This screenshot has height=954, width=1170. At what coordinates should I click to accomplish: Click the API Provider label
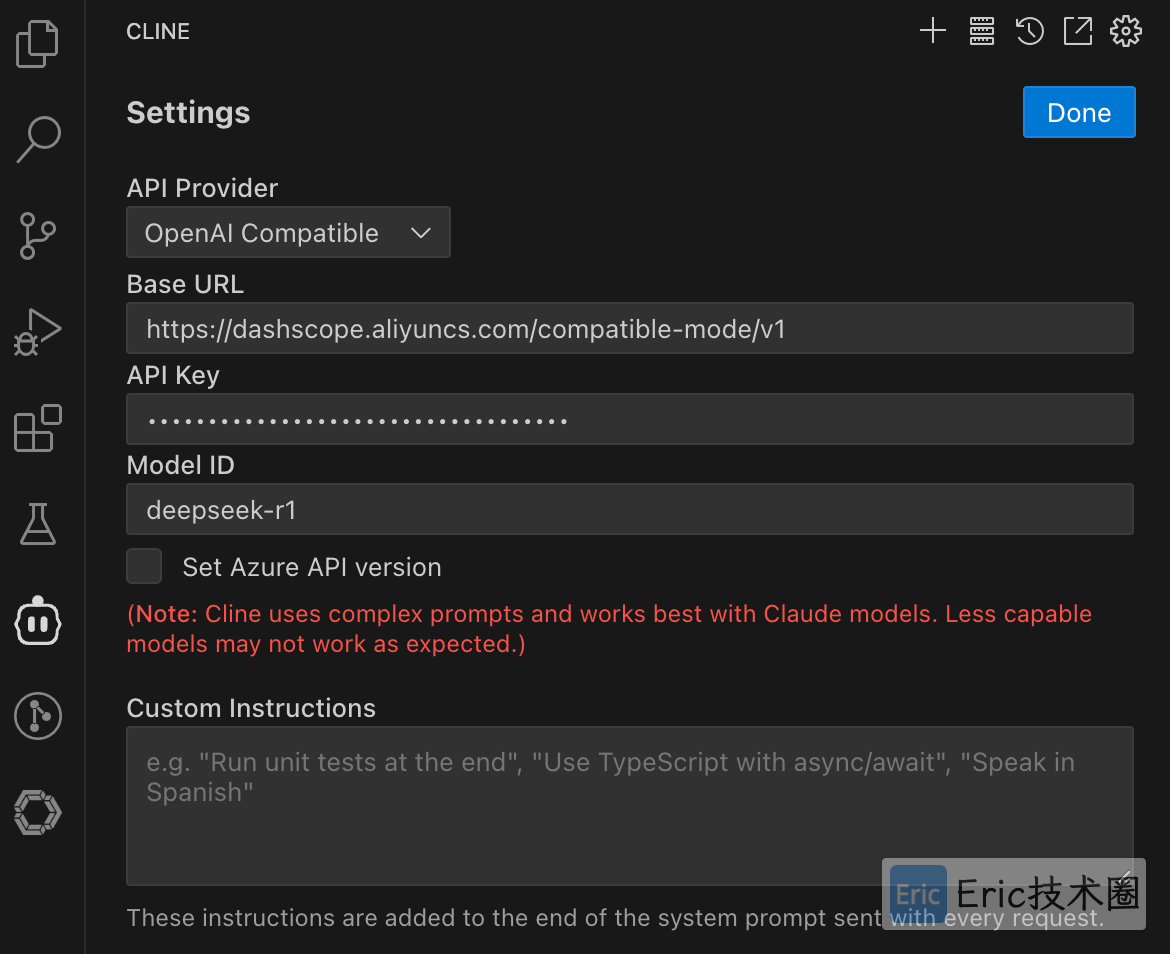pos(202,188)
